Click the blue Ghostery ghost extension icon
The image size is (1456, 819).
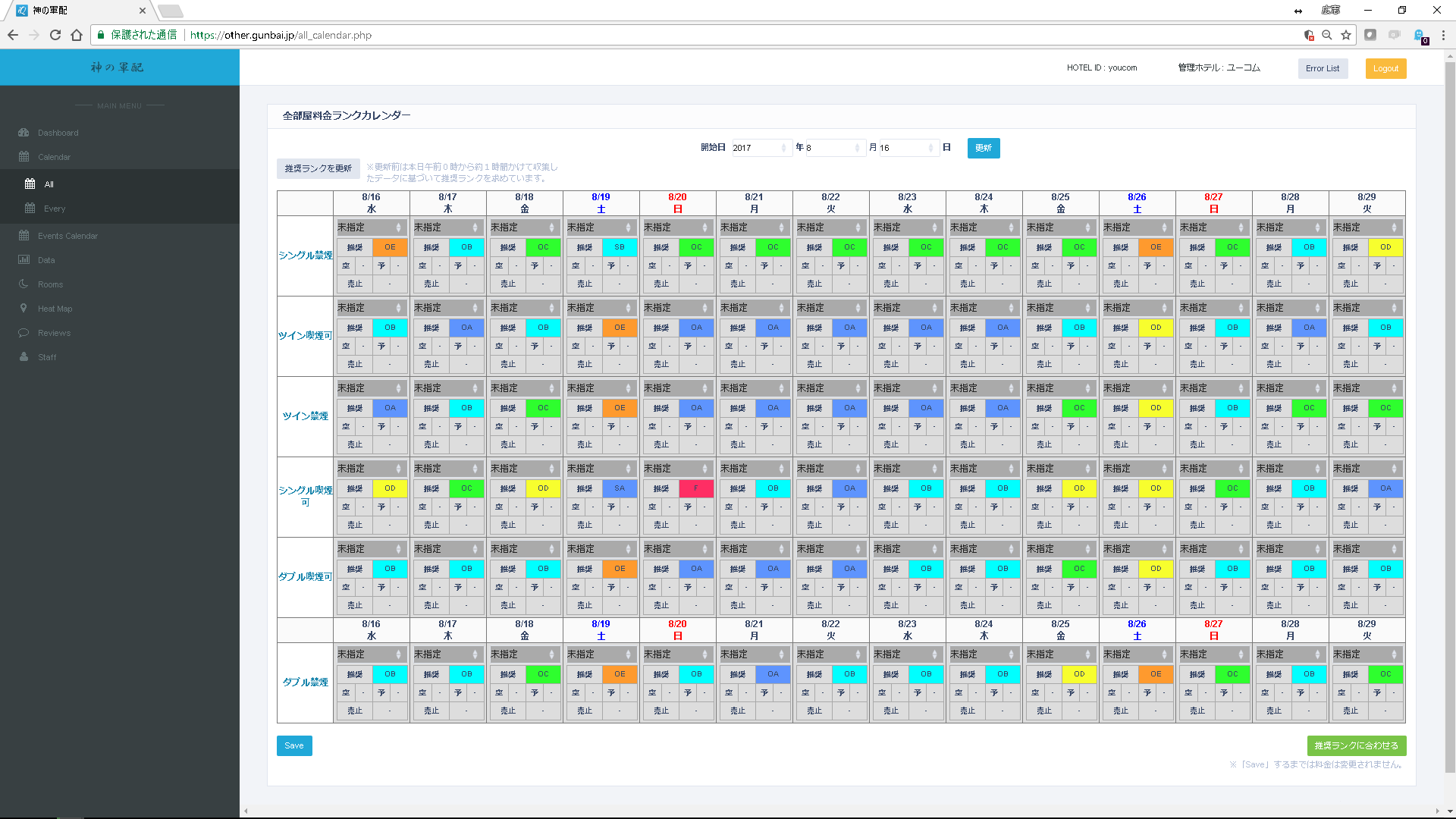[1420, 36]
